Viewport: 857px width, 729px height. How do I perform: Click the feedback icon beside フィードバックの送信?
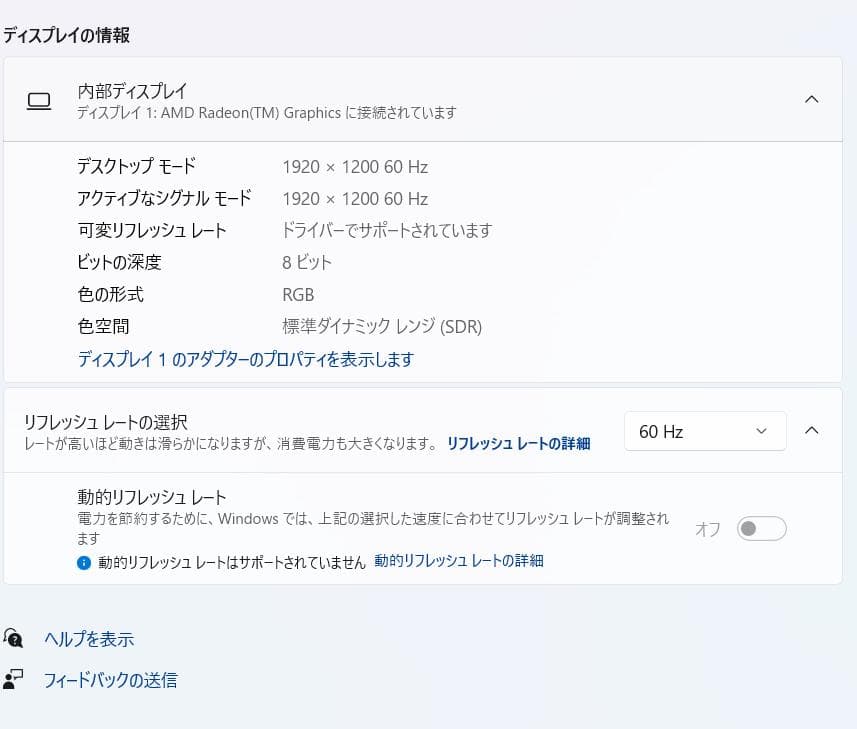click(x=13, y=680)
